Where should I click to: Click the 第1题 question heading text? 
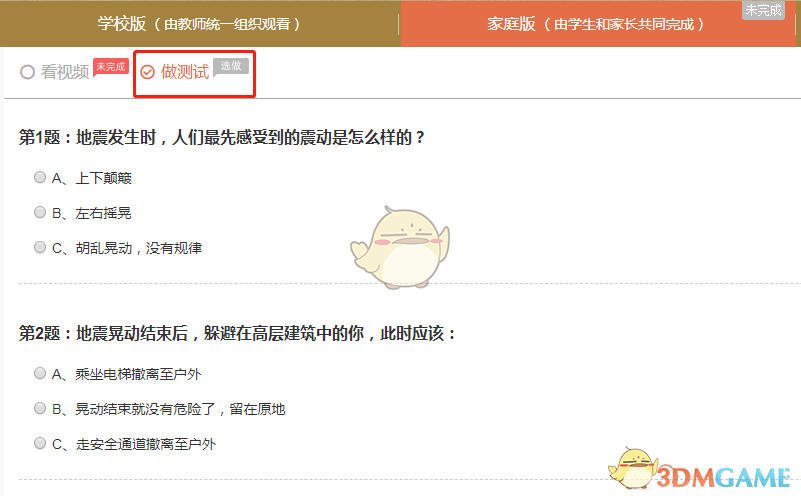click(222, 137)
